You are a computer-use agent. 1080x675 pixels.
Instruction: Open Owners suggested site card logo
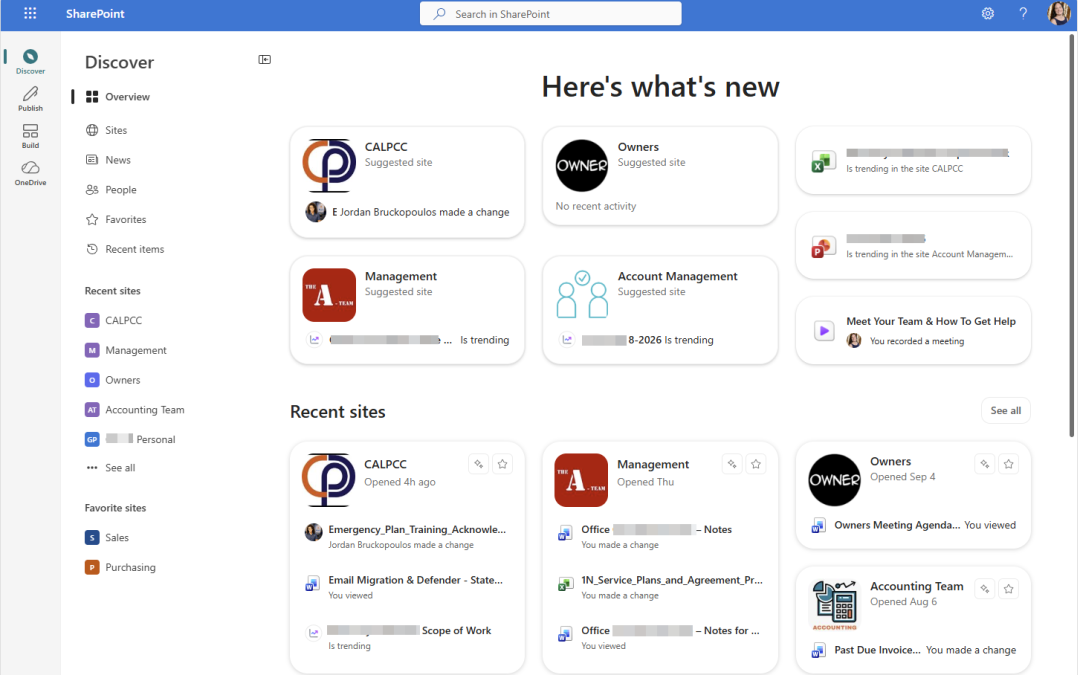point(581,165)
